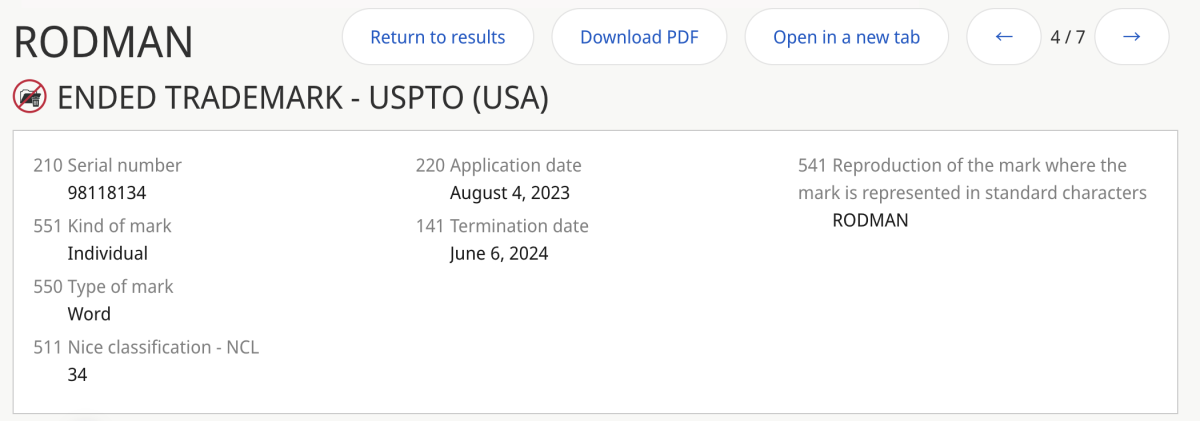This screenshot has width=1200, height=421.
Task: Click the 141 Termination date label
Action: point(502,226)
